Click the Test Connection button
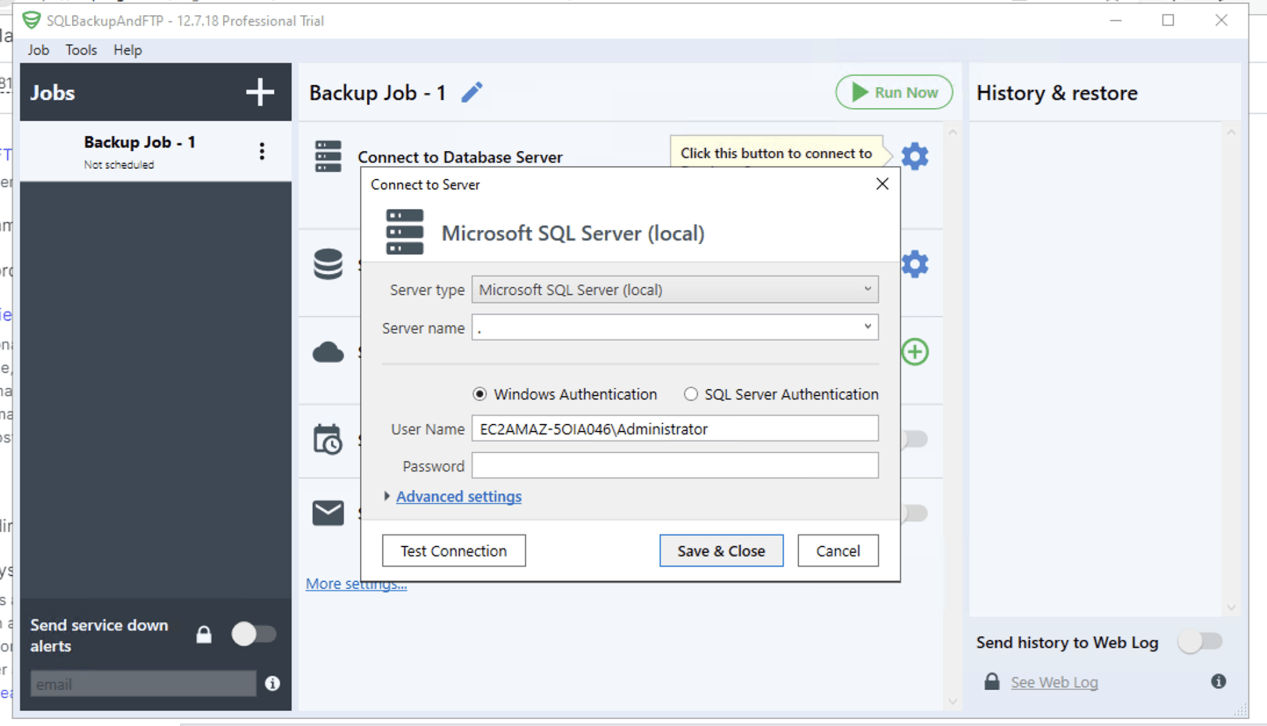1267x726 pixels. click(453, 550)
